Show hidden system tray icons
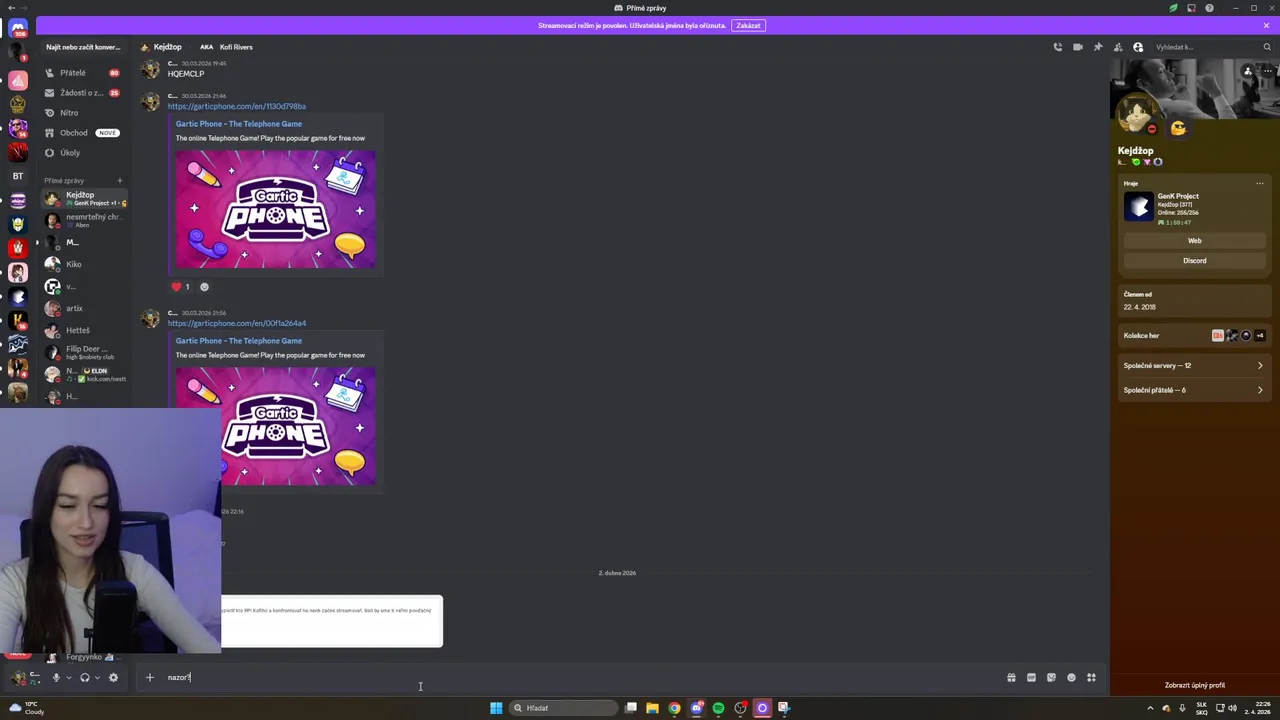This screenshot has width=1280, height=720. (x=1150, y=708)
